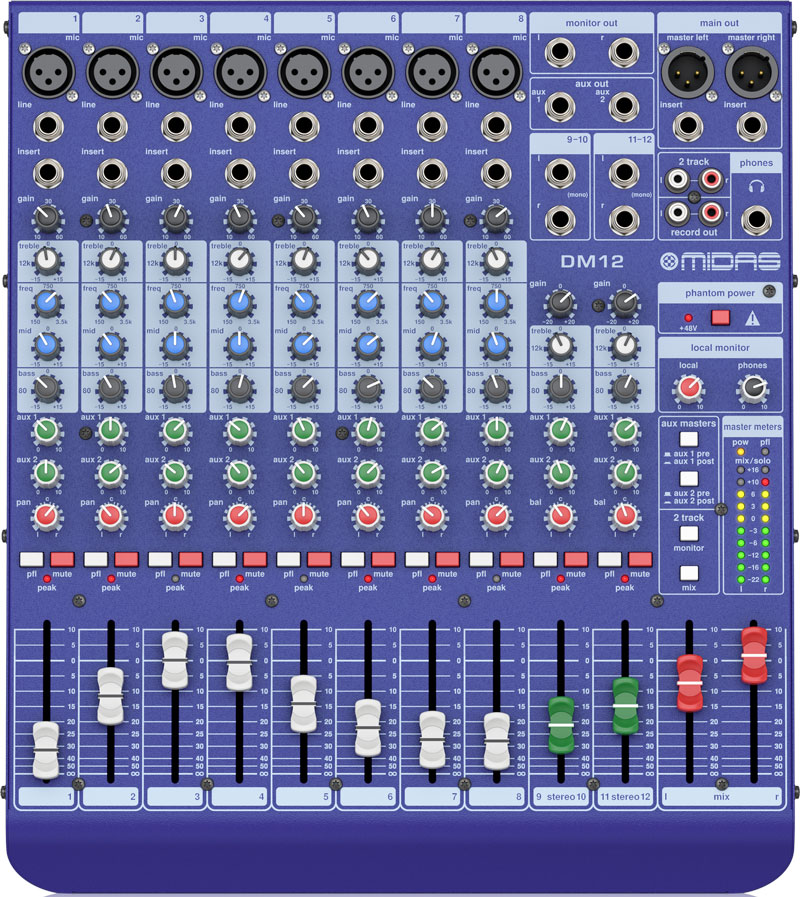Click master right XLR output
Viewport: 800px width, 897px height.
tap(752, 73)
